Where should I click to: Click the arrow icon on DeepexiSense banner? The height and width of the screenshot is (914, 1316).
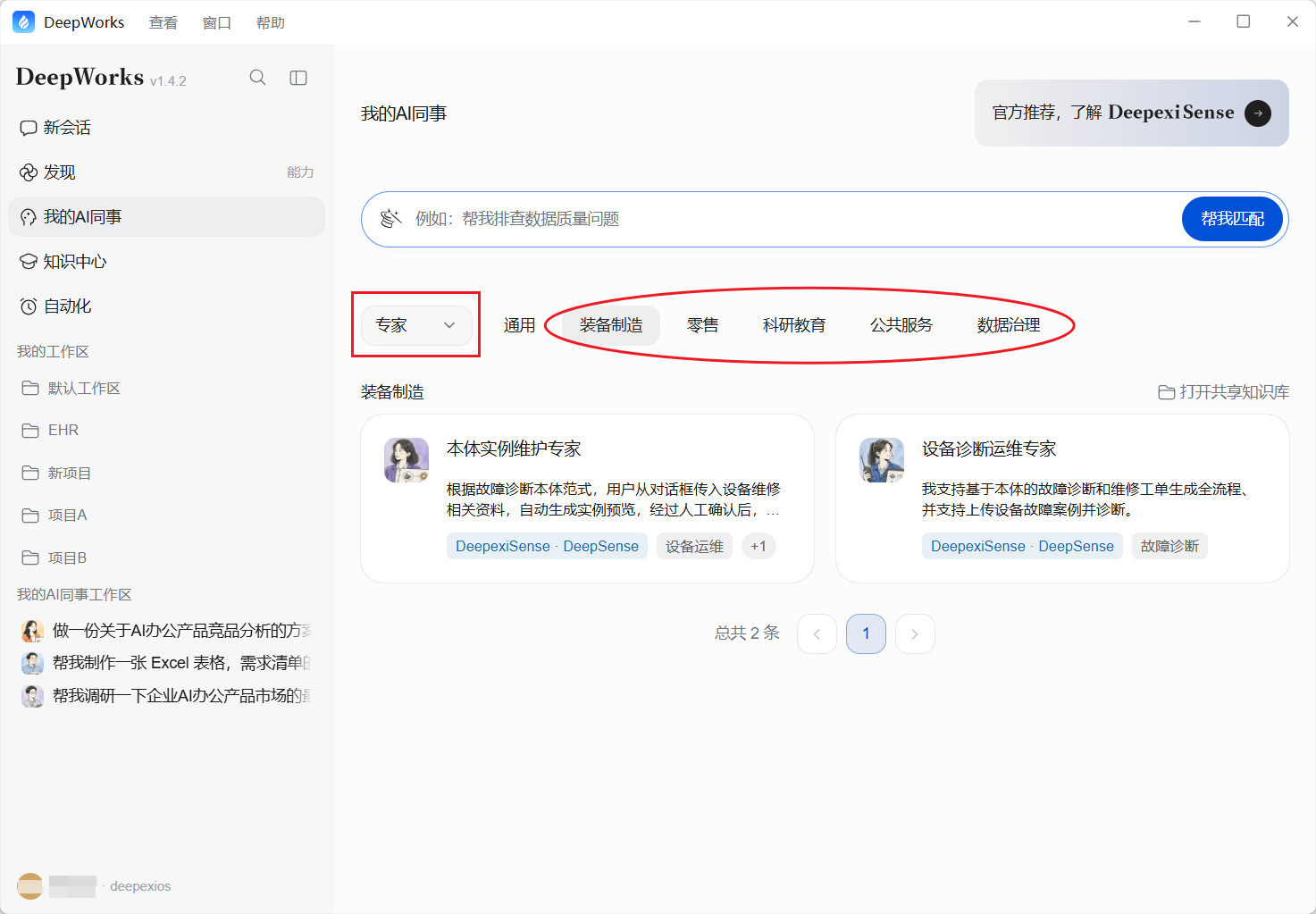pos(1258,113)
